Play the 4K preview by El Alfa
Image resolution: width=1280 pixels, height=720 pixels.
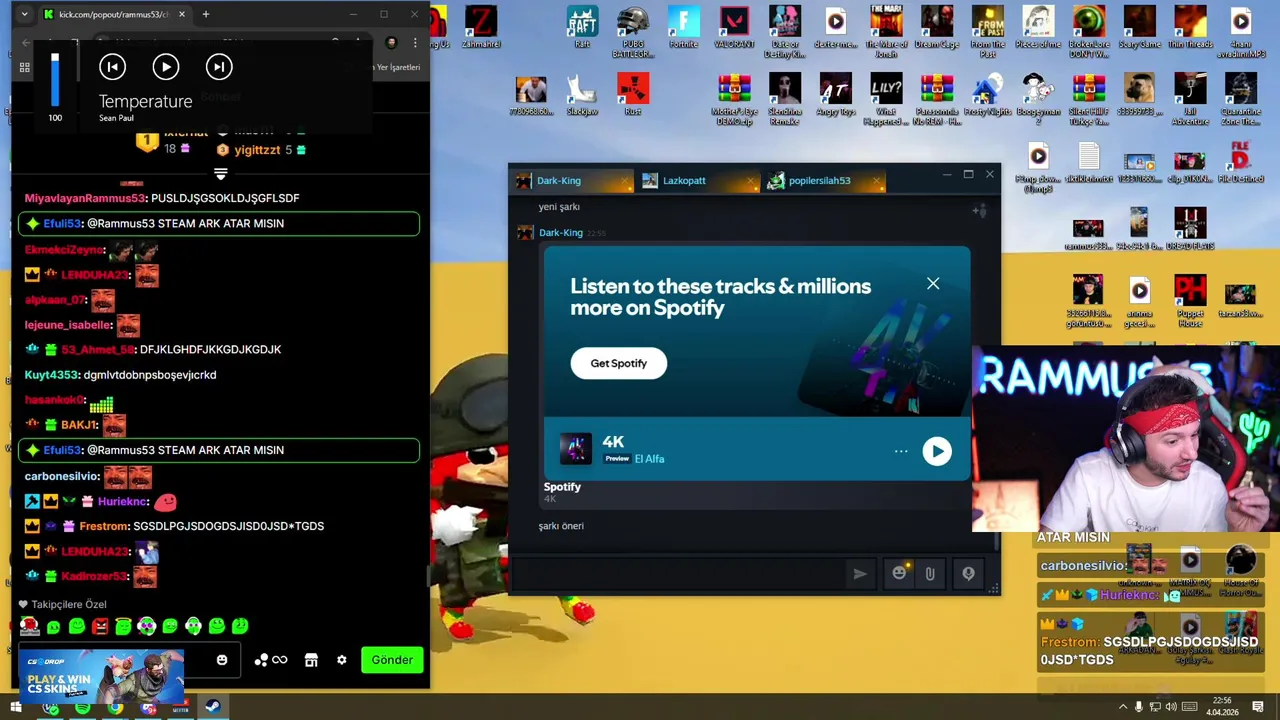click(x=937, y=451)
